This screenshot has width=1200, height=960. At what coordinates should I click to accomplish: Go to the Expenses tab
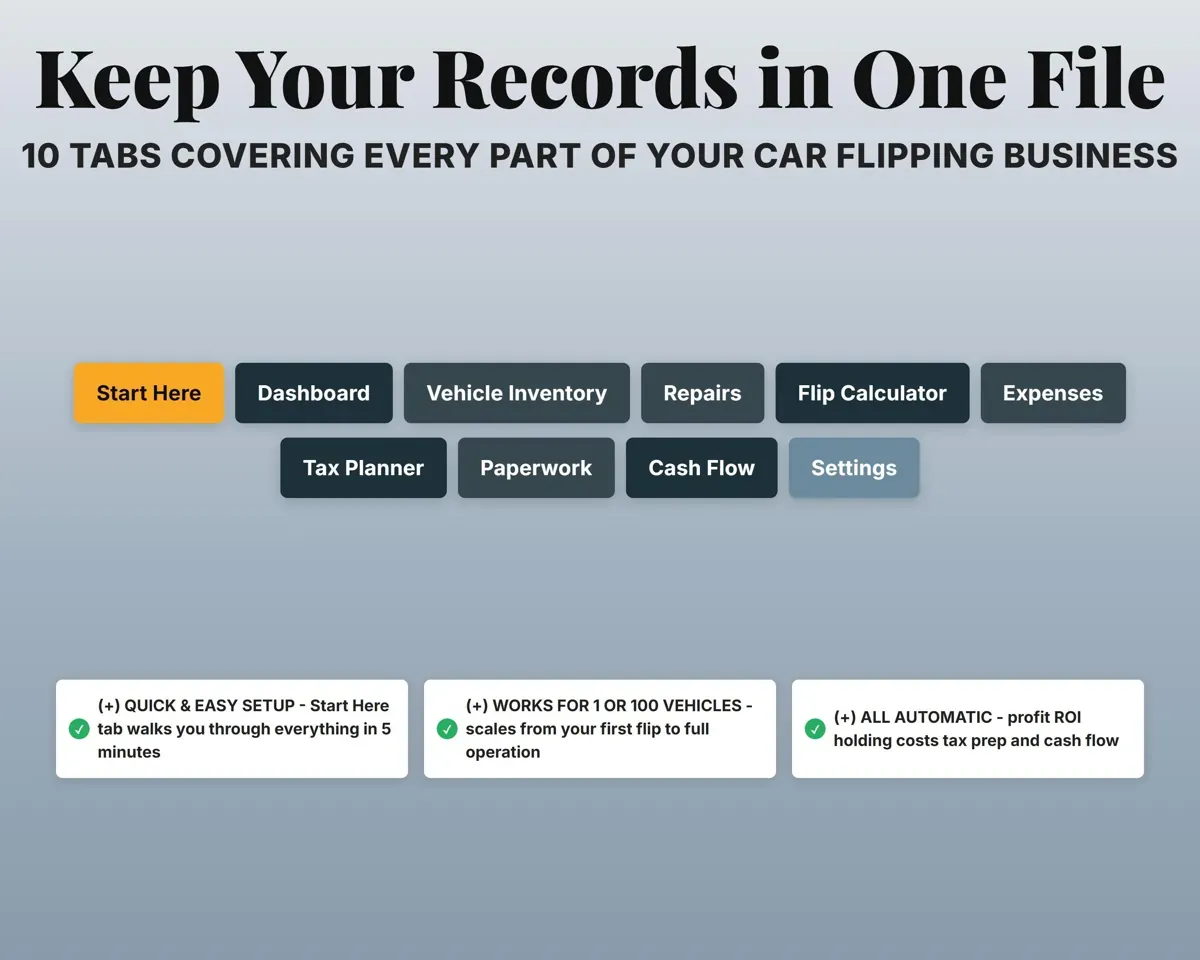click(x=1053, y=393)
